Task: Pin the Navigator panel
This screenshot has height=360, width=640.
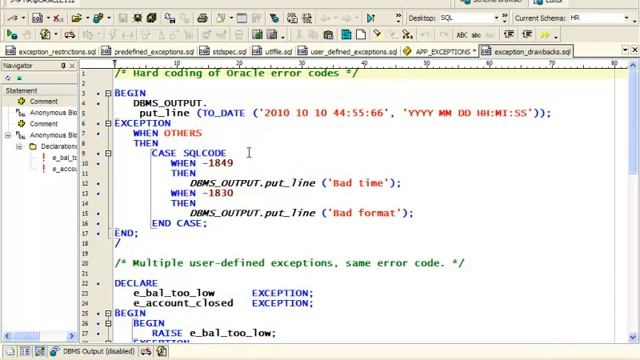Action: [63, 65]
